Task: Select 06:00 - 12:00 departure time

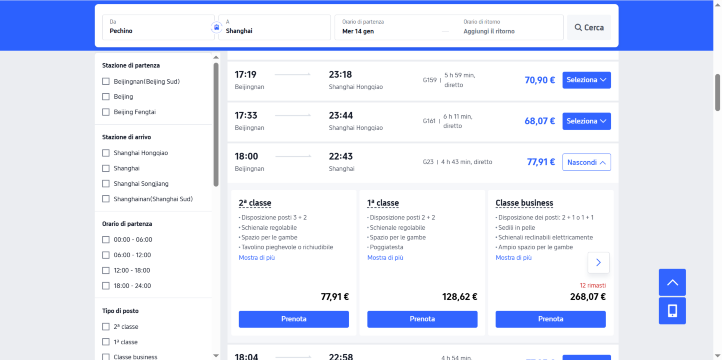Action: tap(105, 255)
